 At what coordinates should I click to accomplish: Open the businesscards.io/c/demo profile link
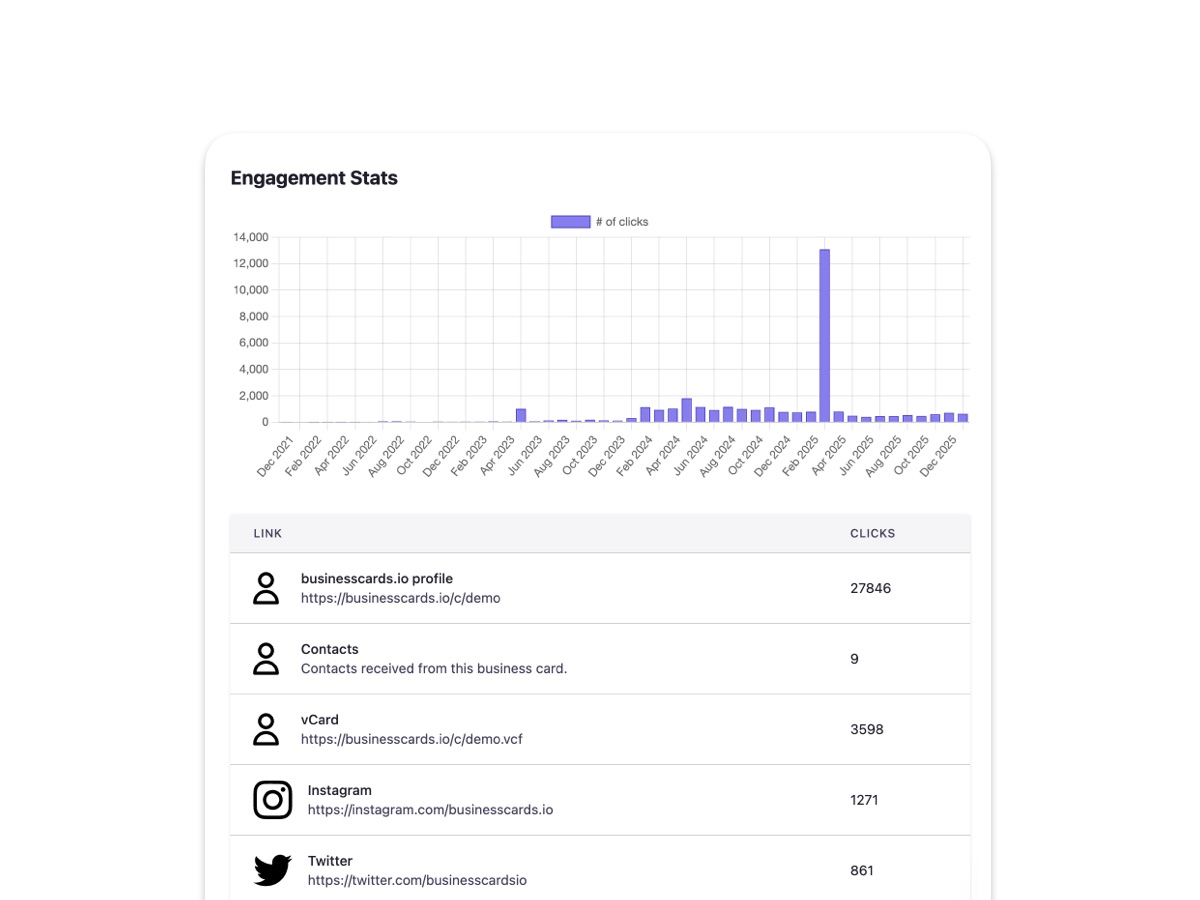tap(400, 598)
